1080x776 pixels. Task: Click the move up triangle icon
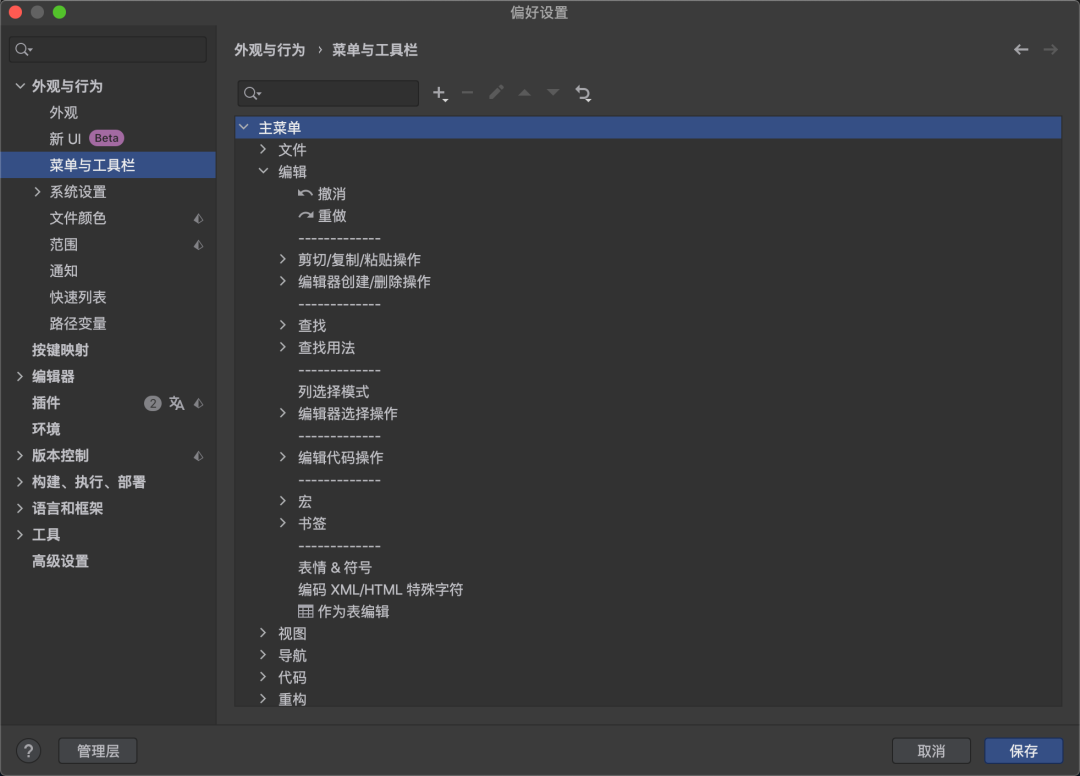[x=525, y=92]
